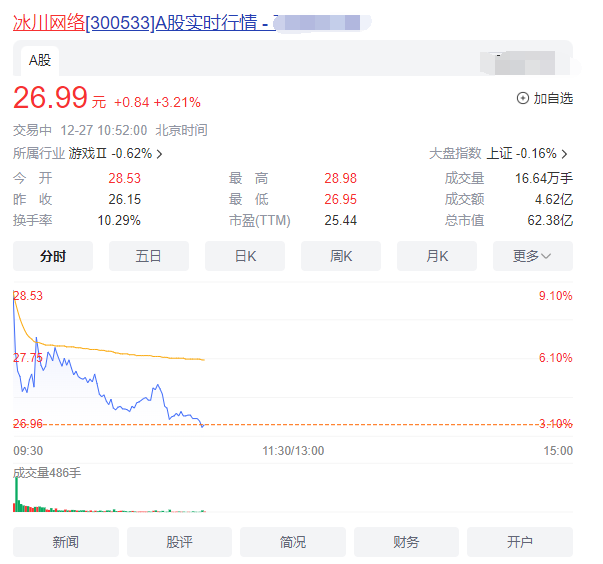Click the chart's 26.96 price label
Image resolution: width=603 pixels, height=564 pixels.
28,424
